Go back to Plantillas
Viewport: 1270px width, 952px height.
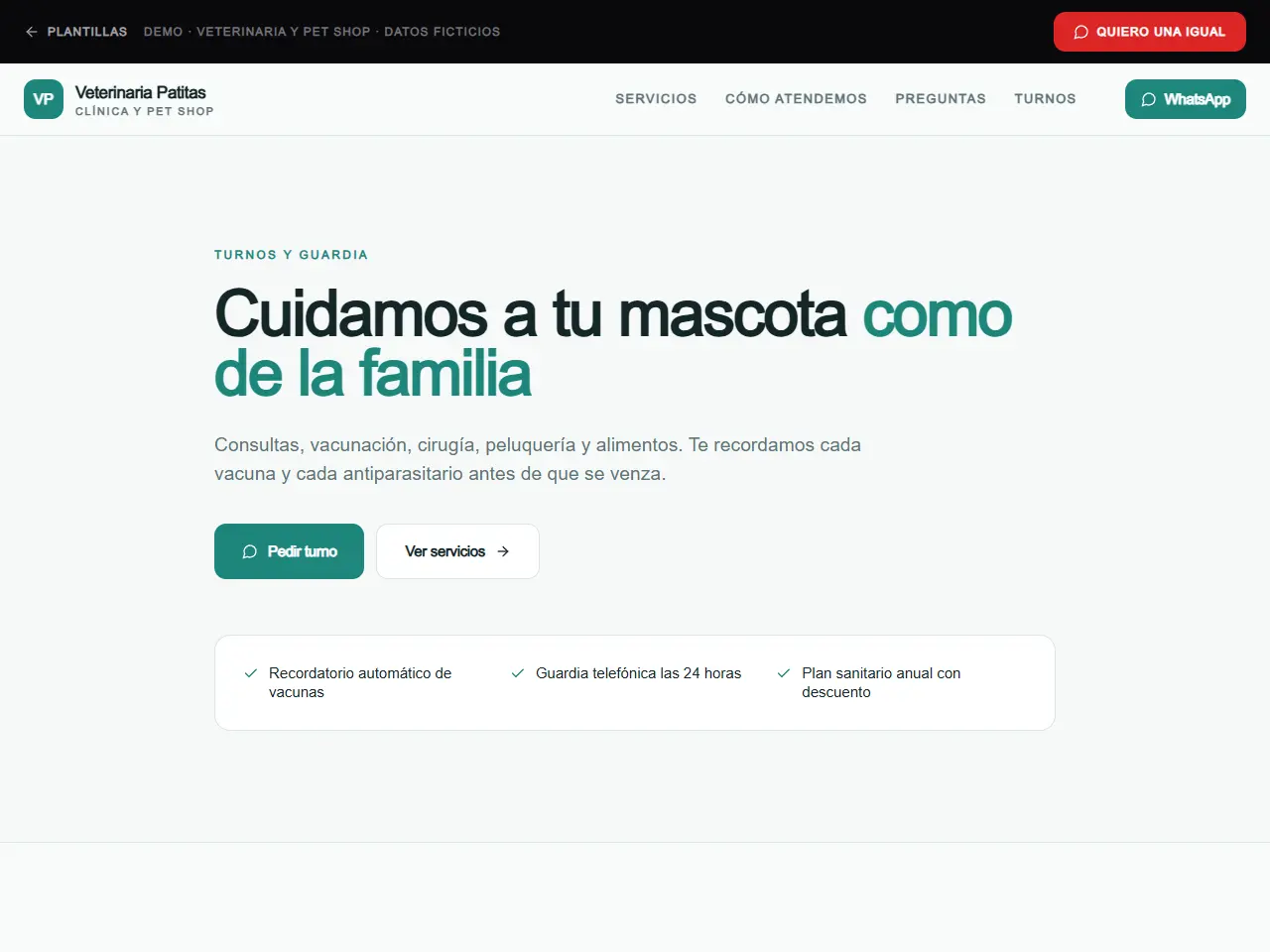pos(76,32)
